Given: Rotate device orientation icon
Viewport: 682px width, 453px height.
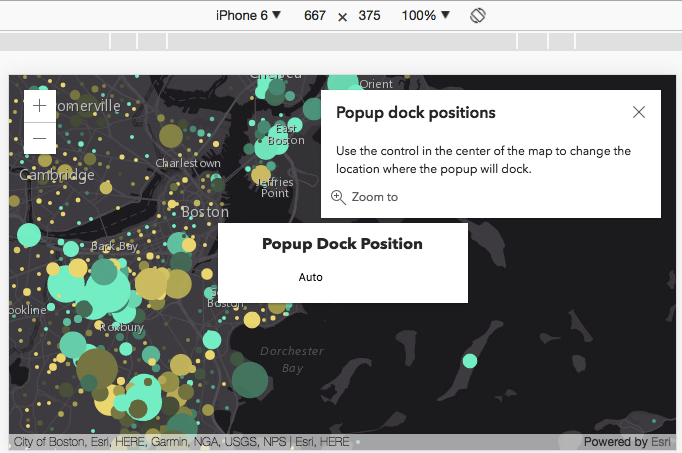Looking at the screenshot, I should click(478, 16).
